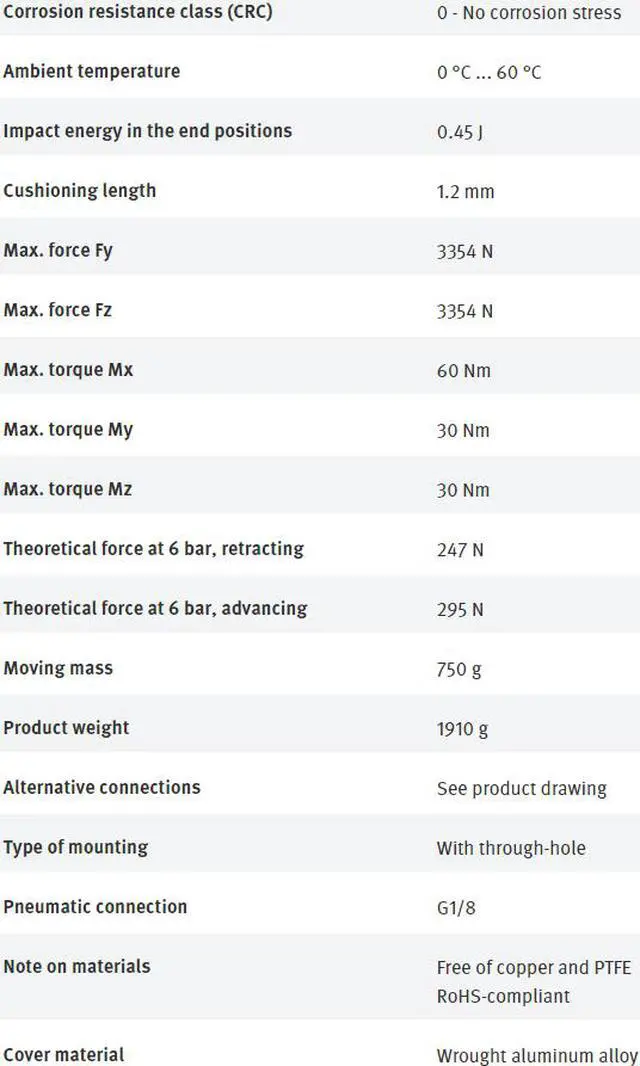
Task: Click the Cover material label
Action: click(x=64, y=1054)
